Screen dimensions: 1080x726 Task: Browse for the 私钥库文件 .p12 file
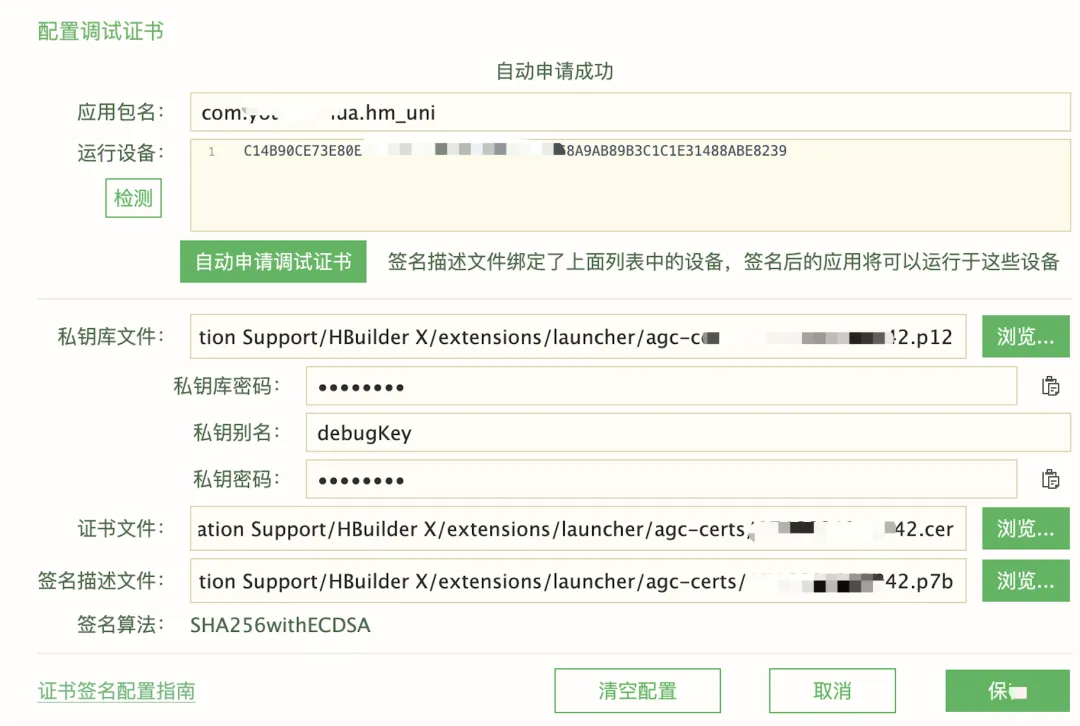pyautogui.click(x=1025, y=337)
